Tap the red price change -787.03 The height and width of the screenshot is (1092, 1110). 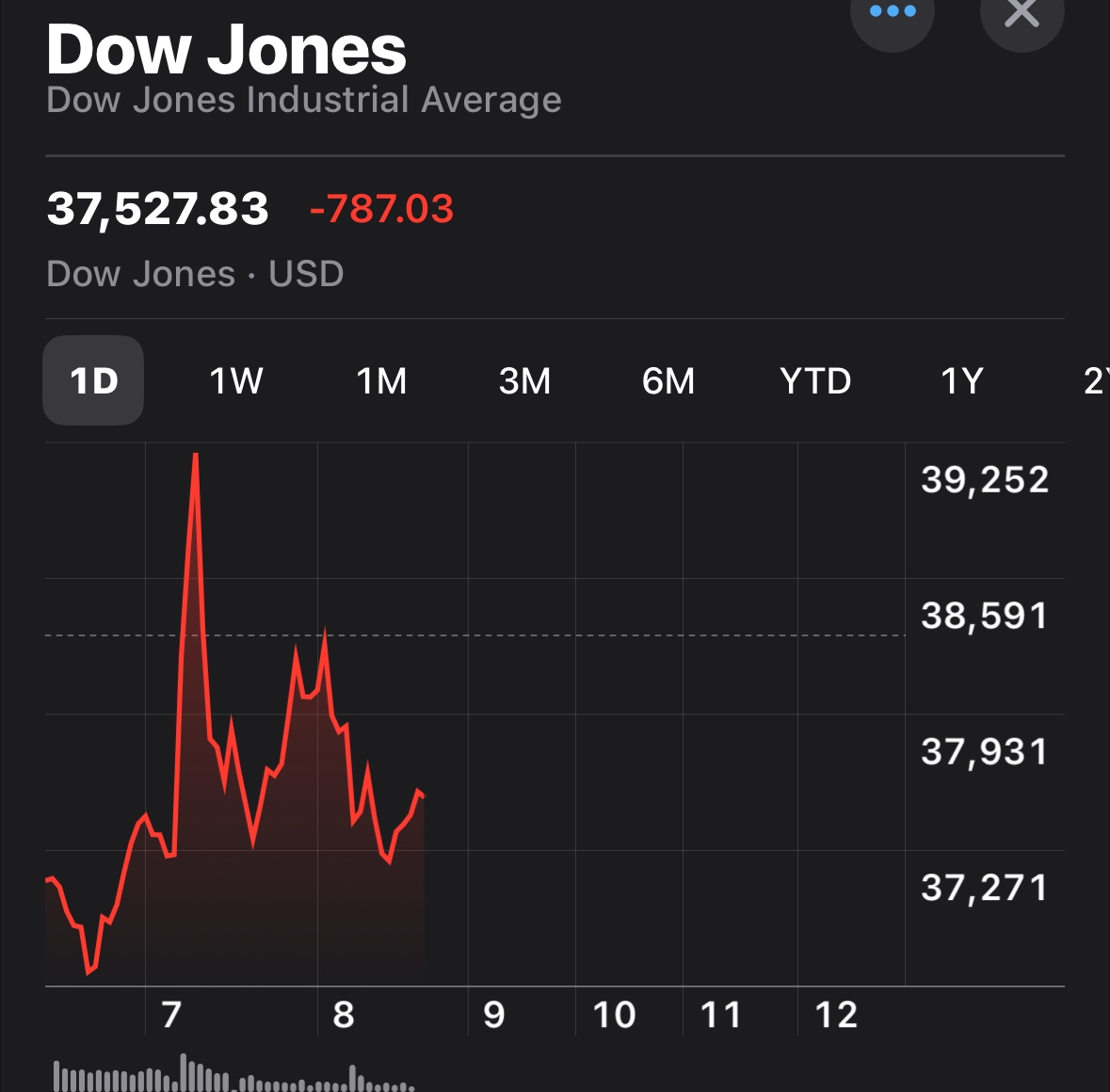click(x=381, y=209)
